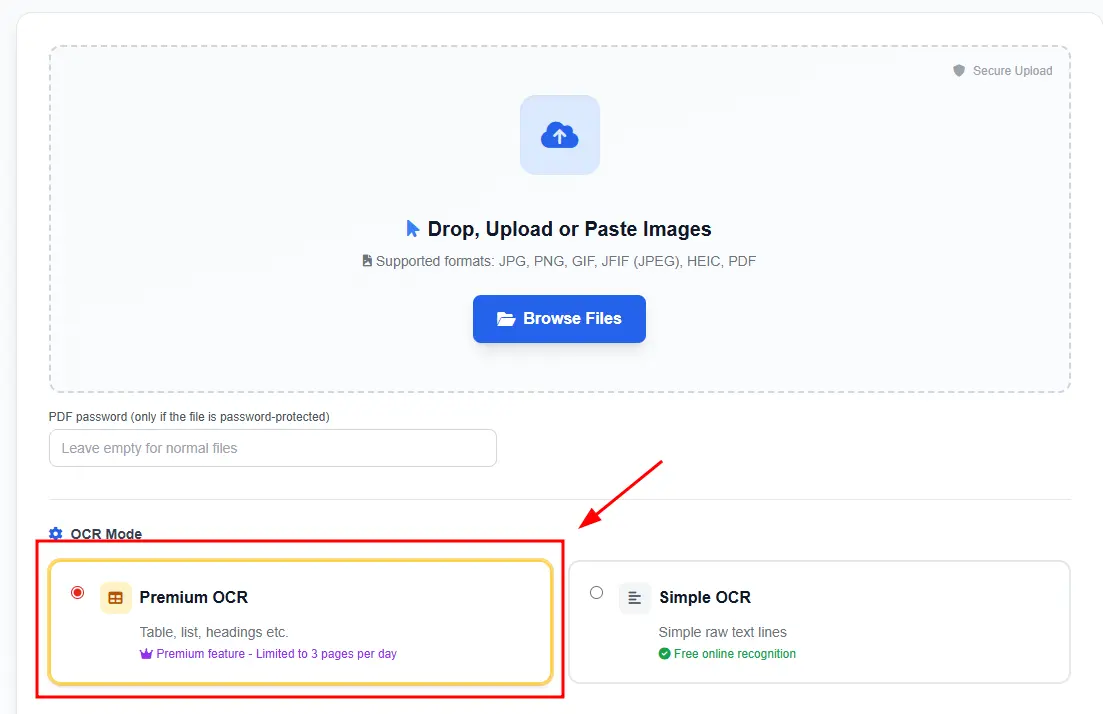This screenshot has width=1103, height=714.
Task: Click the blue cursor icon beside the heading
Action: click(x=413, y=229)
